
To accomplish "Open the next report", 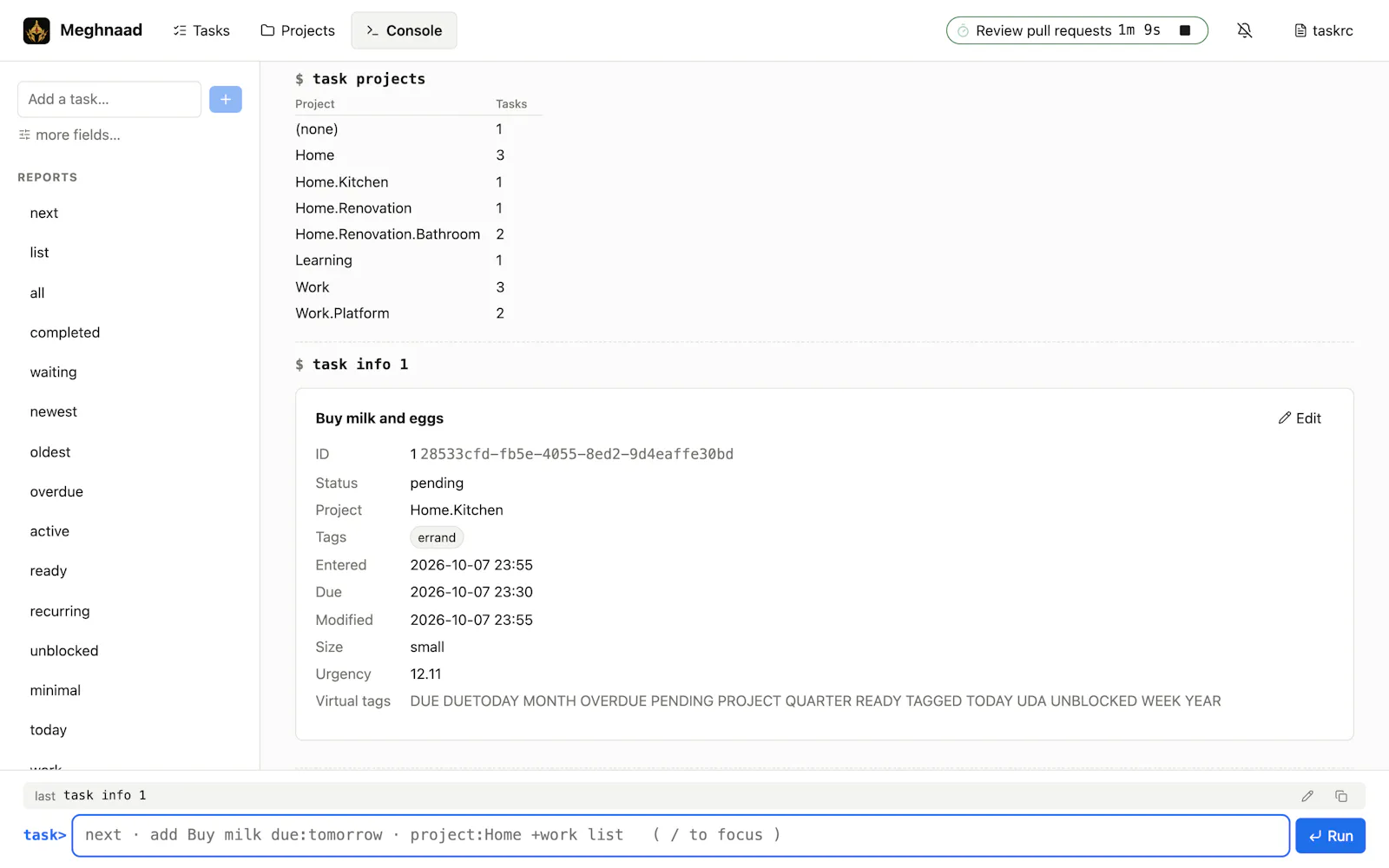I will coord(44,213).
